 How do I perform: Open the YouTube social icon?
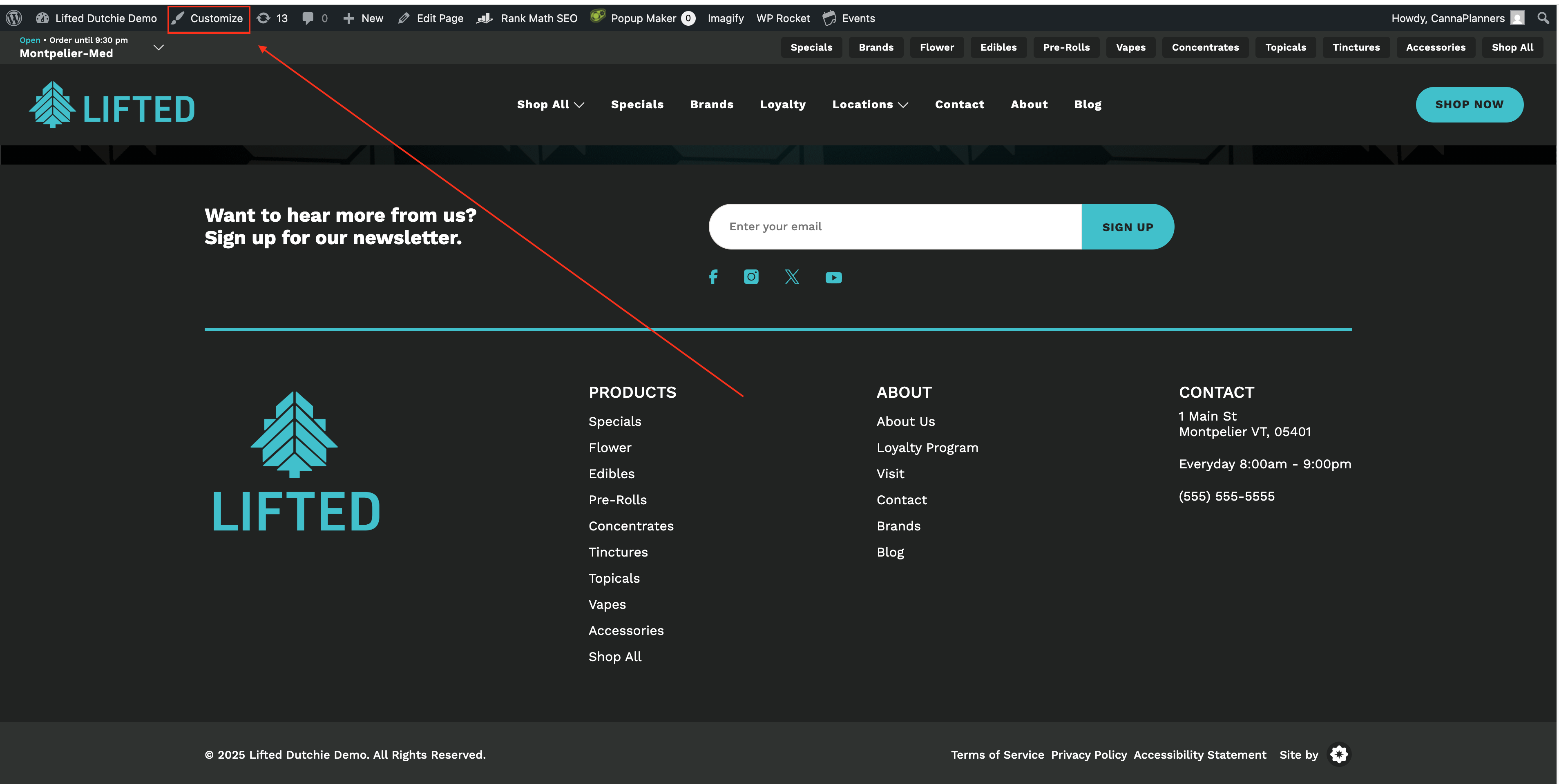(833, 278)
